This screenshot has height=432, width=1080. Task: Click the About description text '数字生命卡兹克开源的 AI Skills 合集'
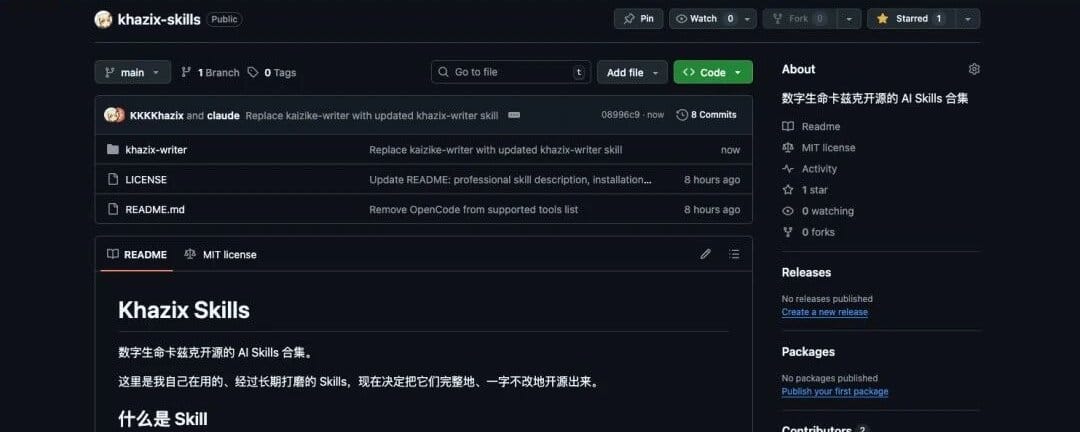coord(875,99)
